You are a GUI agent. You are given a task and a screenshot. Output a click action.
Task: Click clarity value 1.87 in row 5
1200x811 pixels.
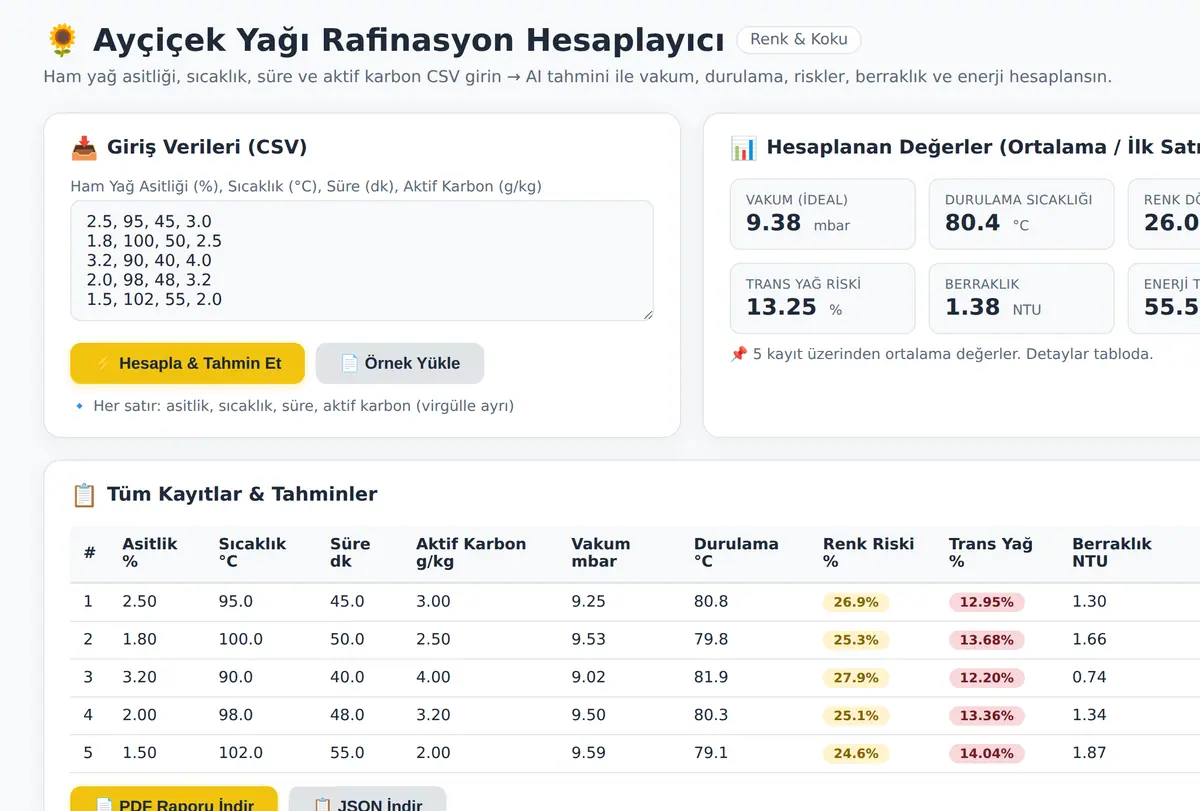1089,753
